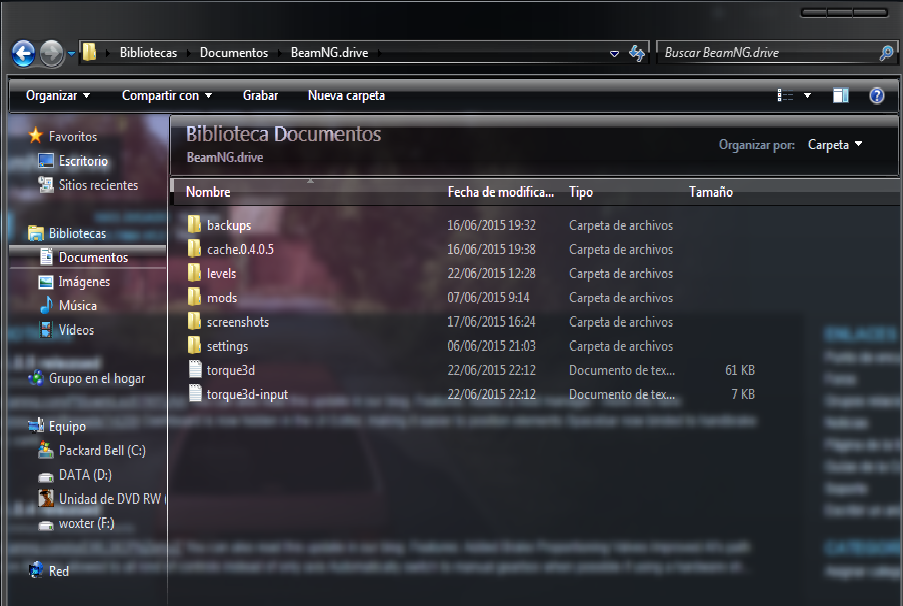The height and width of the screenshot is (606, 903).
Task: Select the Documentos library
Action: [x=93, y=257]
